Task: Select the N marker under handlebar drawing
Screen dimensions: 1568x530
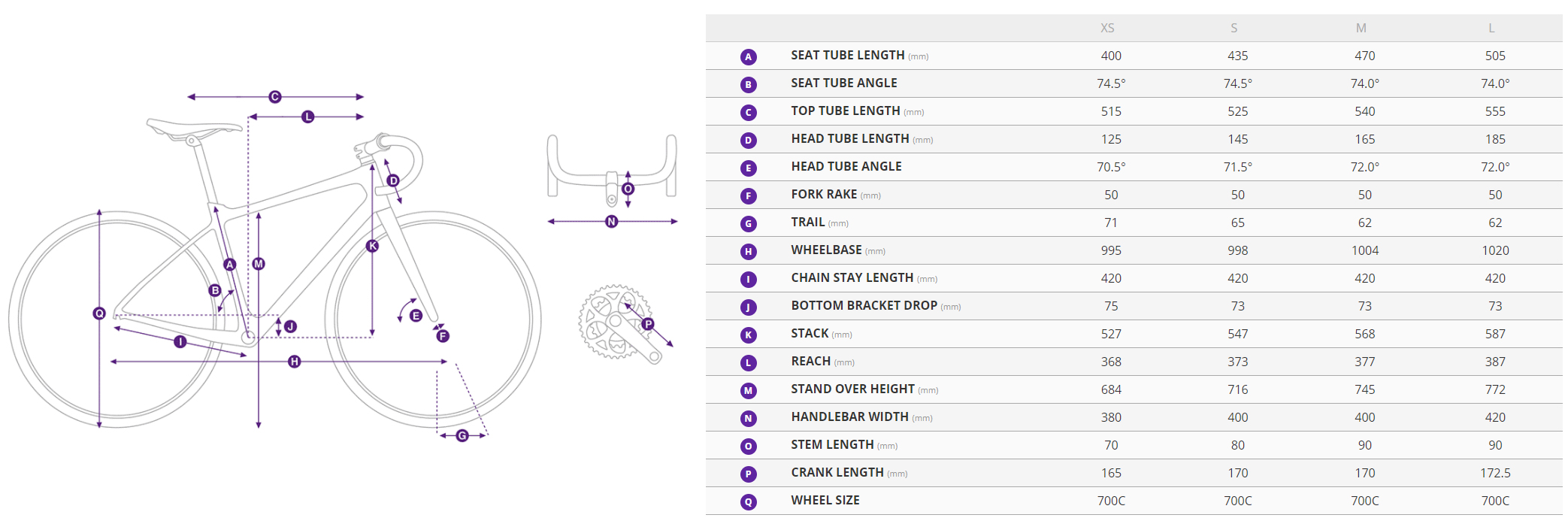Action: pos(612,222)
